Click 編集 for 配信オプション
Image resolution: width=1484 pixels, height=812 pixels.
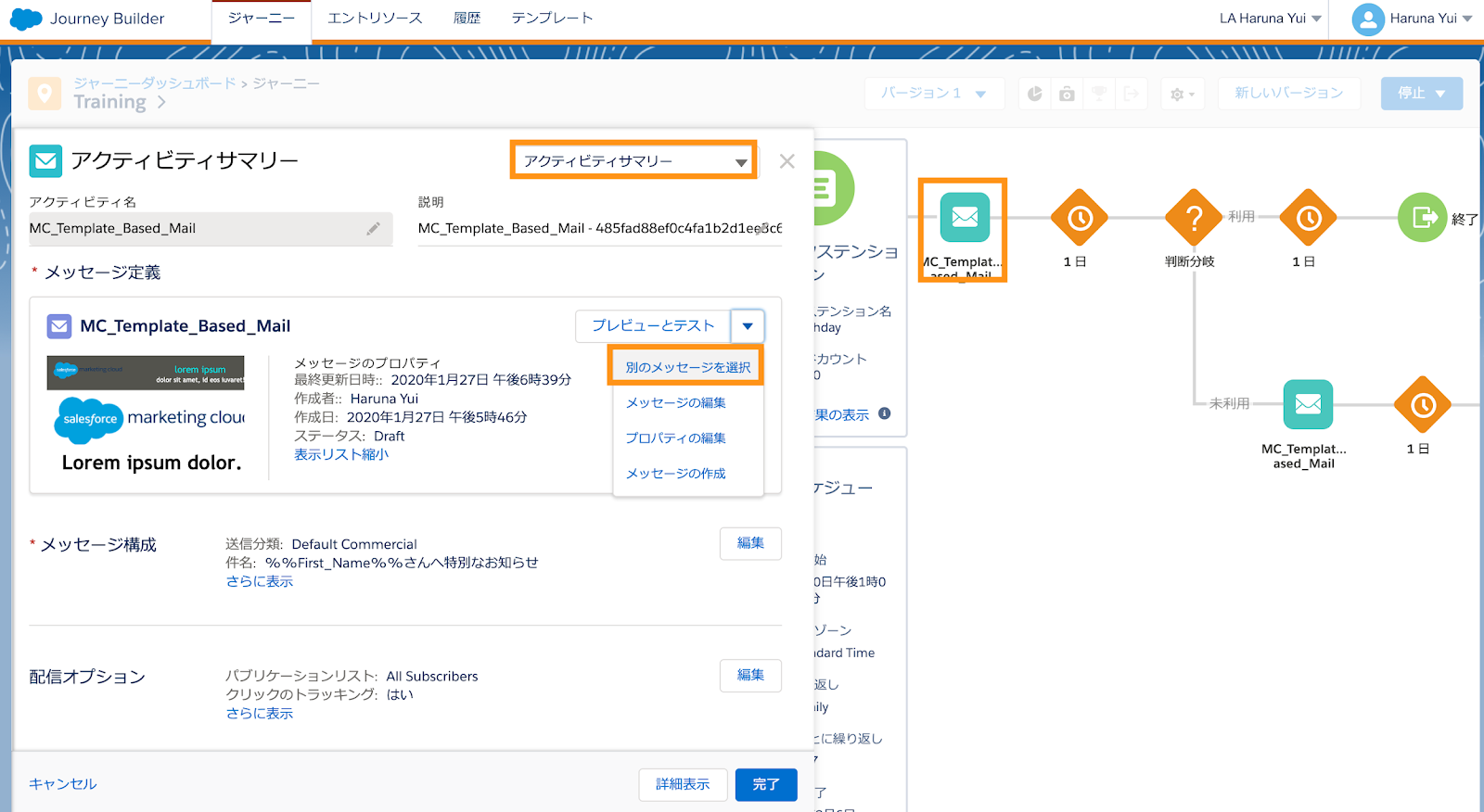click(x=750, y=675)
